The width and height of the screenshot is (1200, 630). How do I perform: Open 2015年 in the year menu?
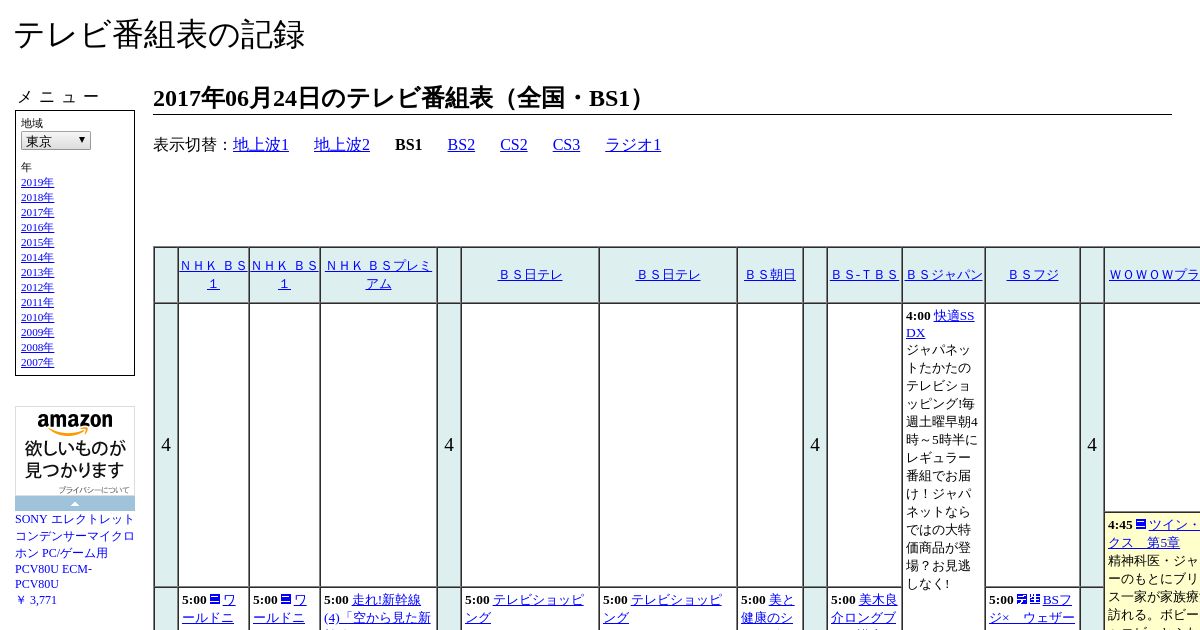point(37,243)
